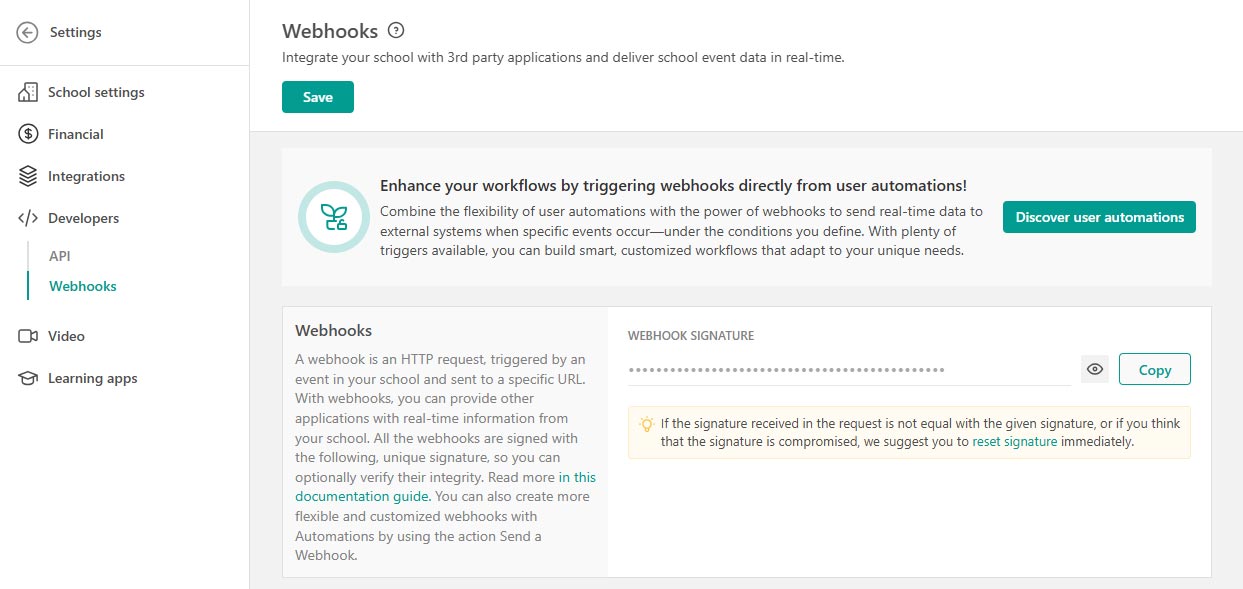
Task: Open the School settings menu
Action: pos(96,92)
